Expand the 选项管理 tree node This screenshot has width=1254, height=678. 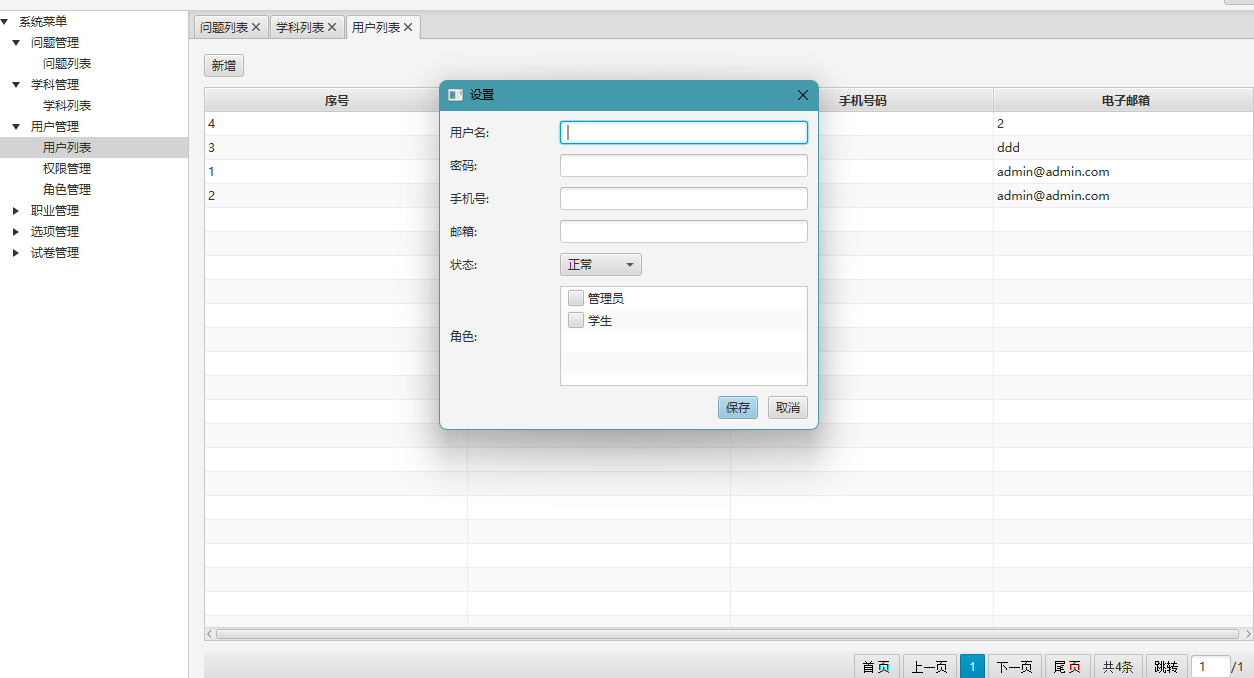point(16,232)
